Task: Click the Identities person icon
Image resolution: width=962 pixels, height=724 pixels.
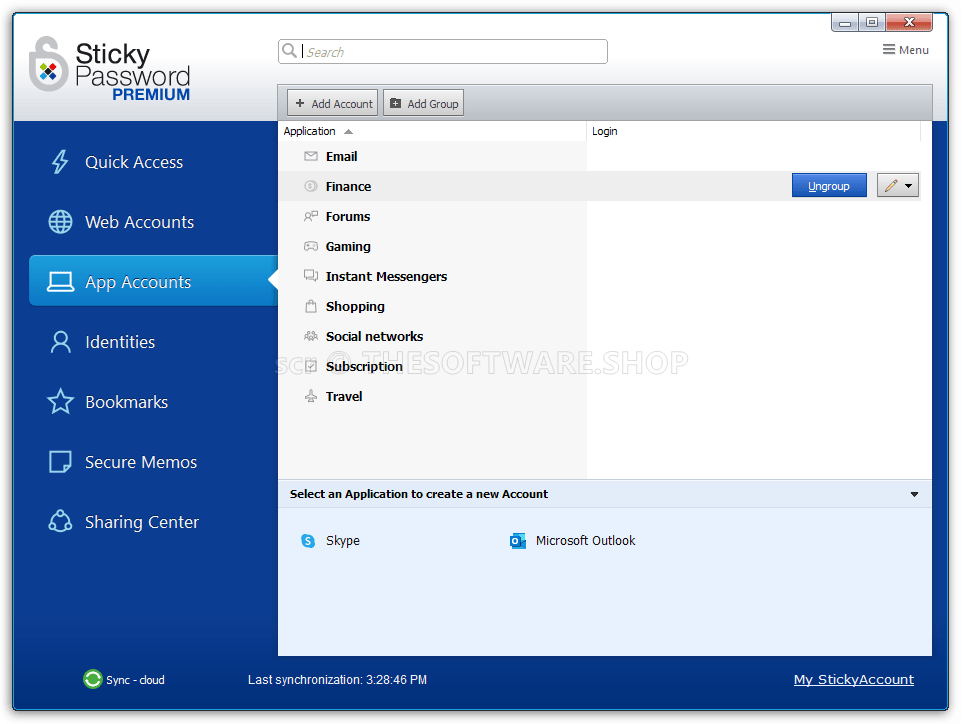Action: [x=60, y=342]
